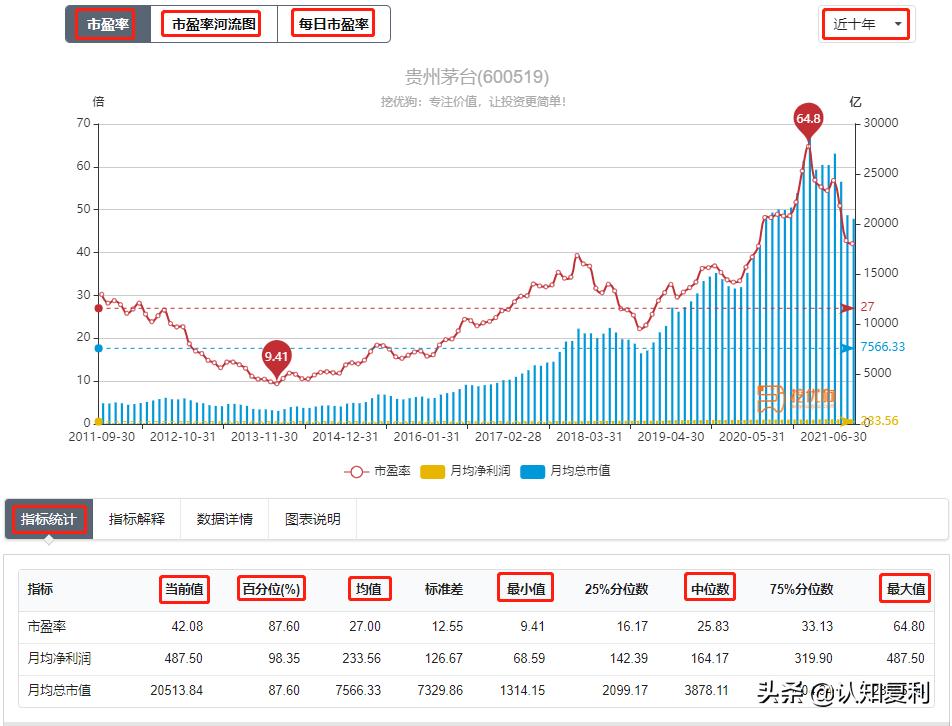The height and width of the screenshot is (726, 952).
Task: Open the 数据详情 tab
Action: (224, 519)
